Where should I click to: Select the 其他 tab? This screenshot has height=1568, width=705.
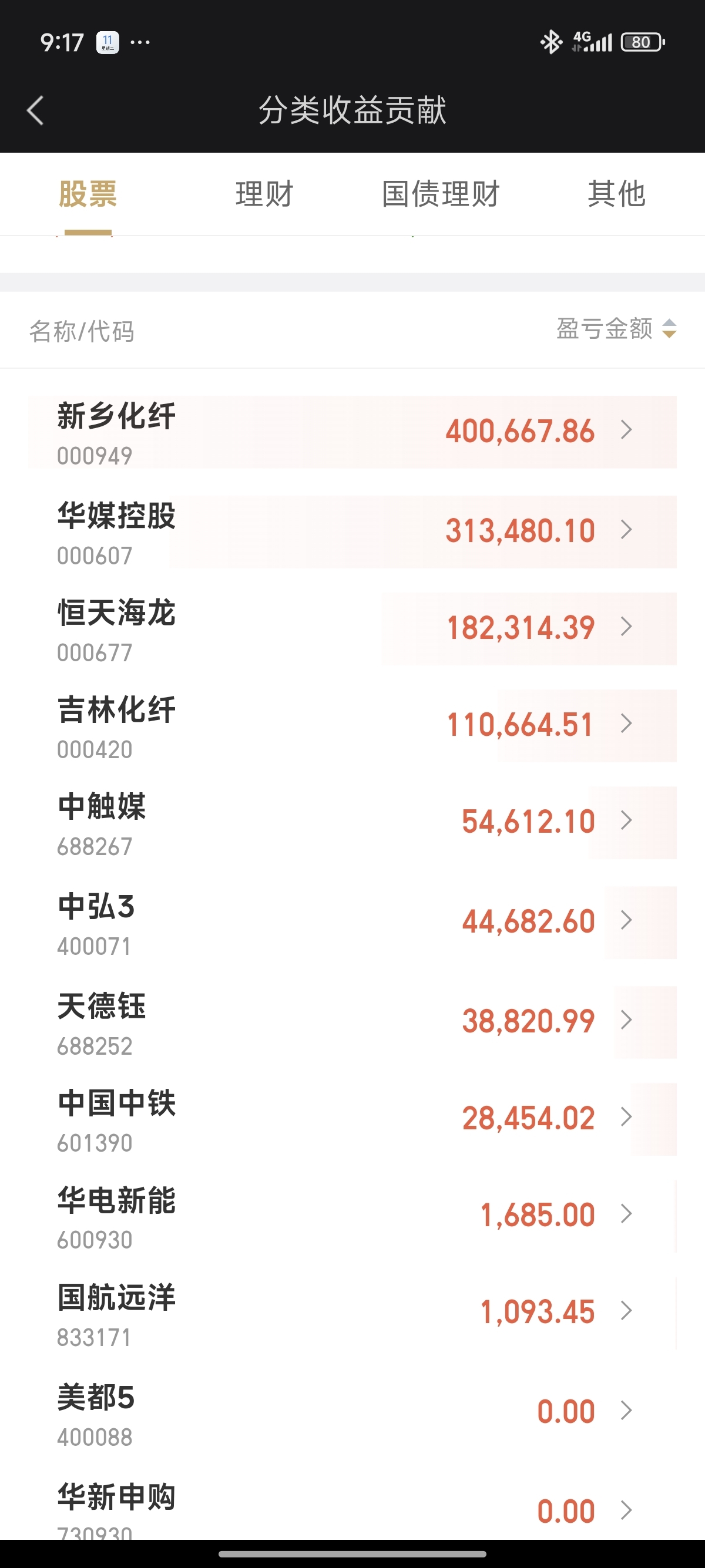coord(616,194)
